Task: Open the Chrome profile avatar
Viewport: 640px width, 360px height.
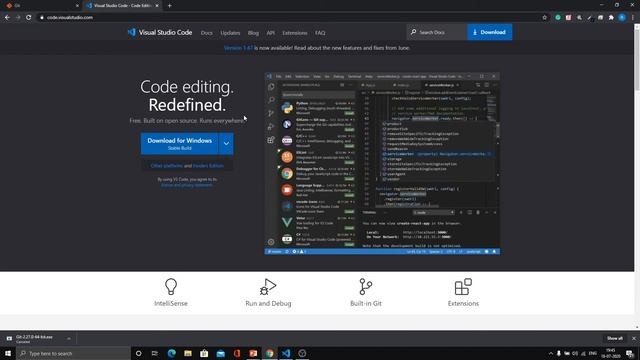Action: pos(622,18)
